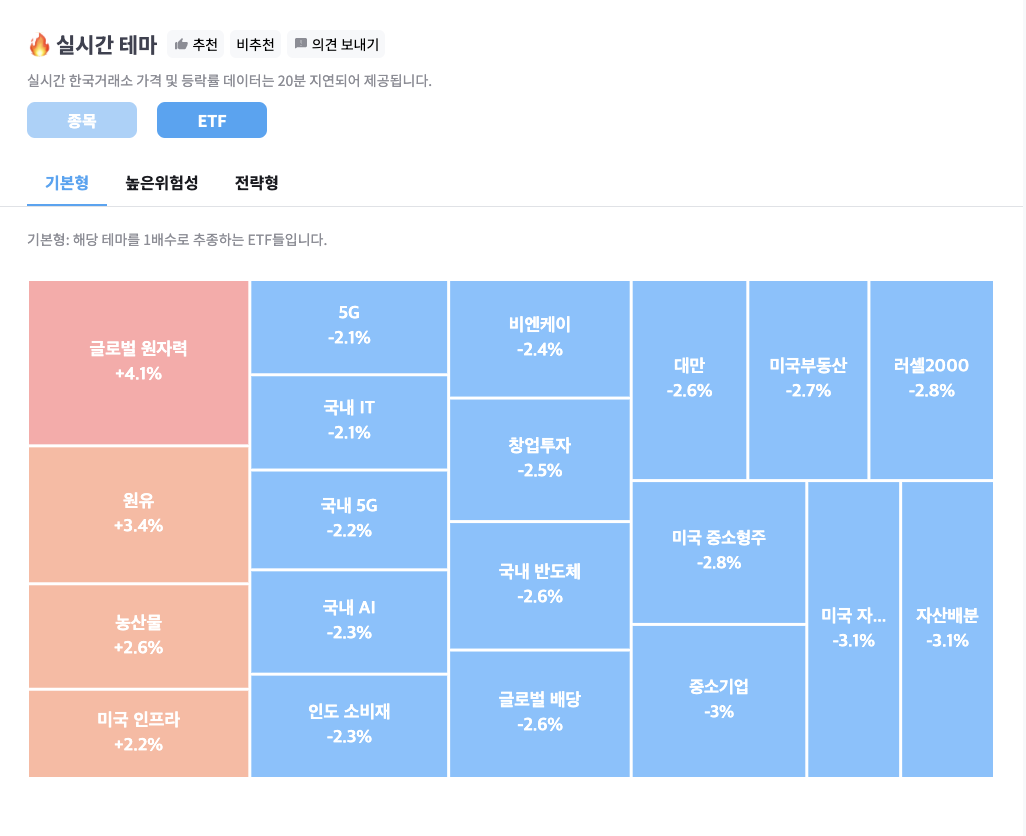Viewport: 1026px width, 836px height.
Task: Select the 비엔케이 -2.4% tile
Action: (x=540, y=338)
